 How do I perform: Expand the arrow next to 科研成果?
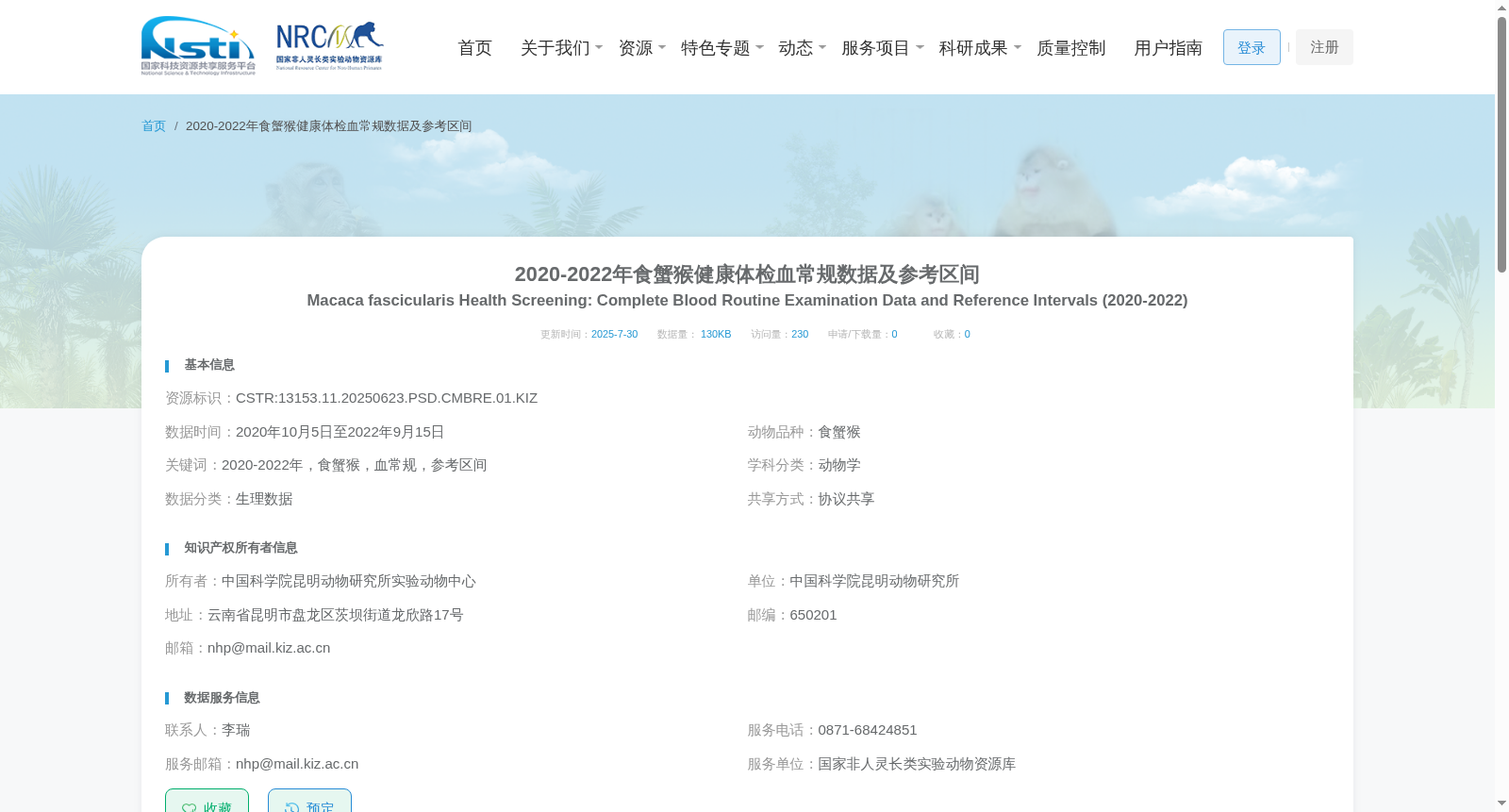(x=1018, y=47)
